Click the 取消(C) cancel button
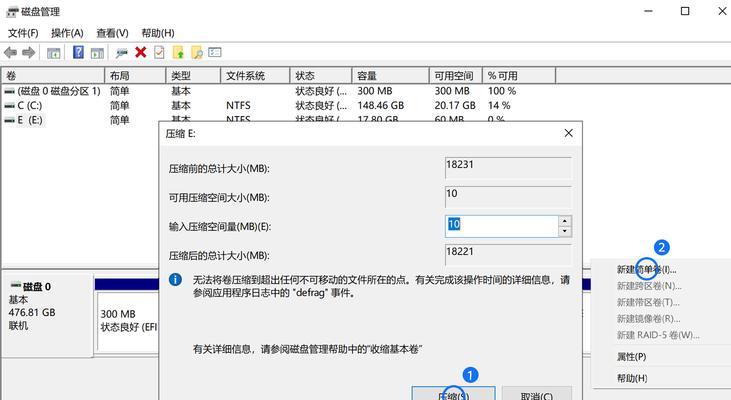Viewport: 731px width, 400px height. click(537, 393)
